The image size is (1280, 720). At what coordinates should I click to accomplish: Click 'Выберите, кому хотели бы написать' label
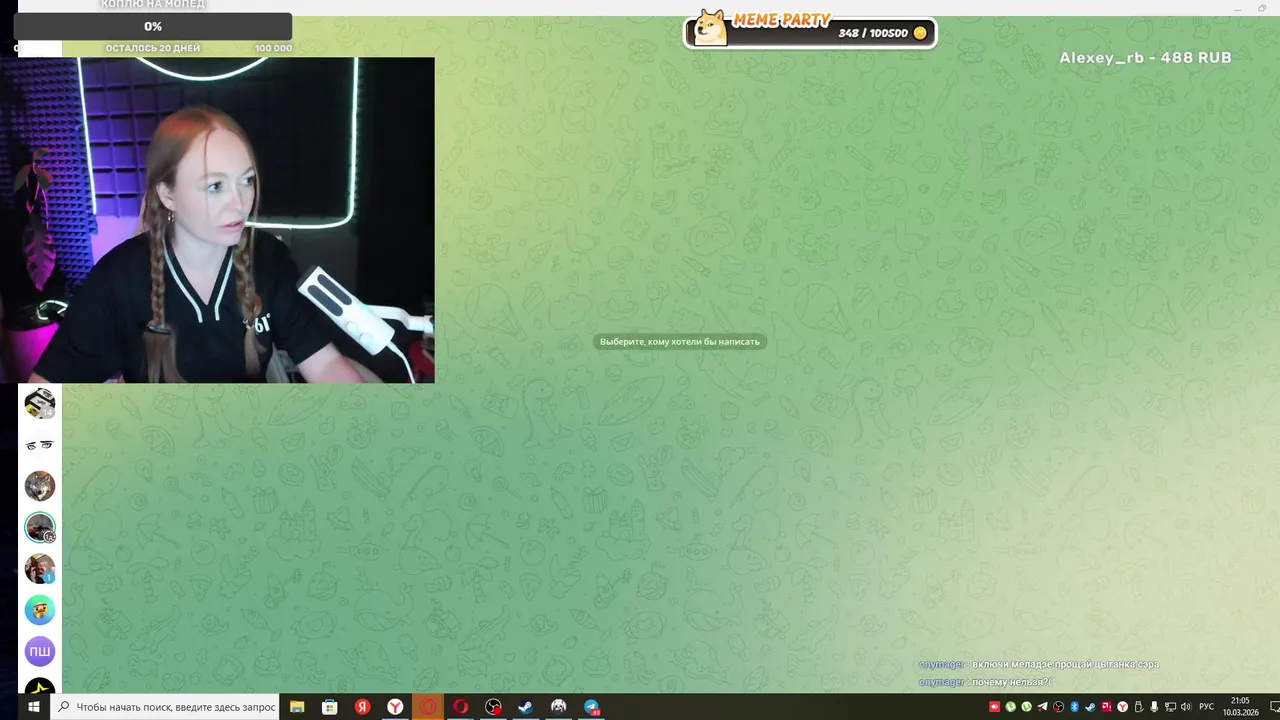(680, 342)
